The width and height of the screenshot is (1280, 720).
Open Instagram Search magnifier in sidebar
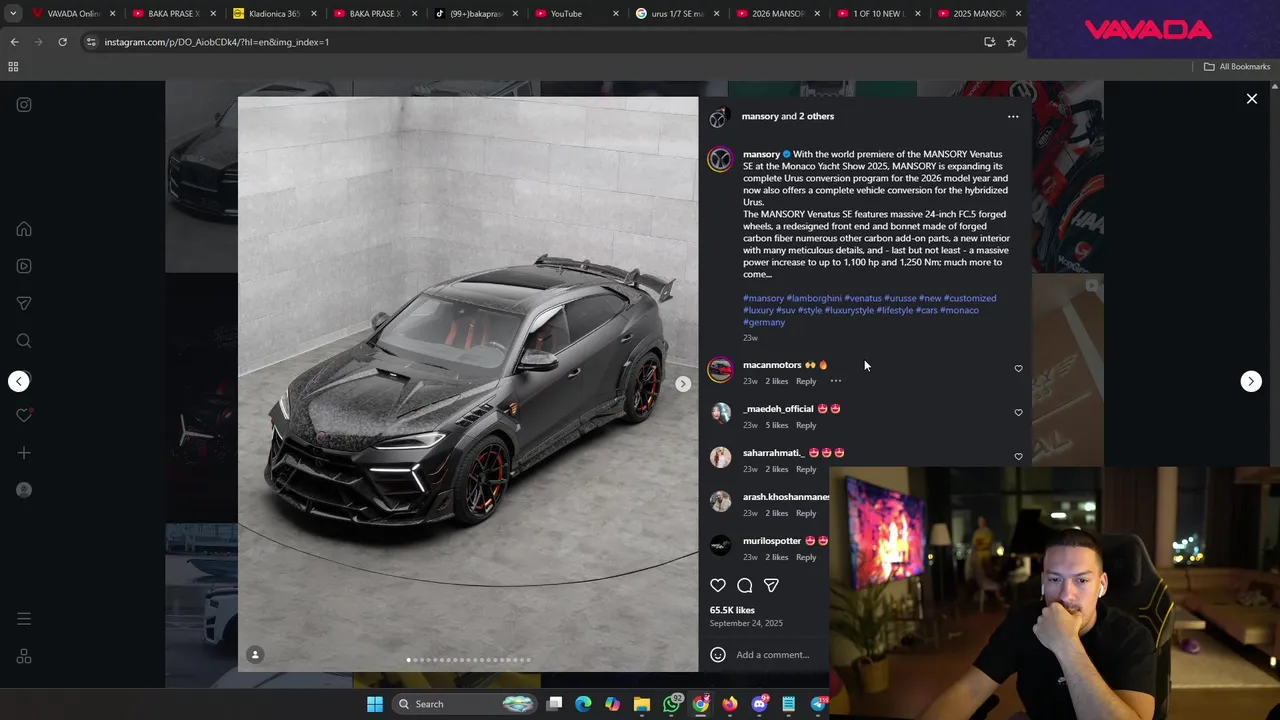pos(24,341)
